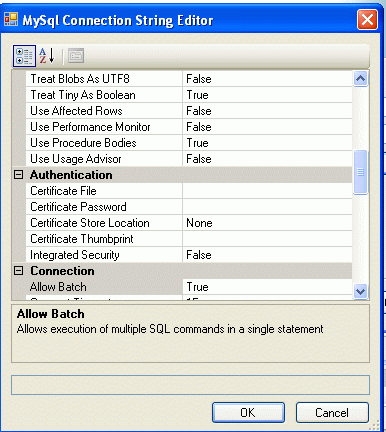Select the Allow Batch property row
Viewport: 386px width, 432px height.
(x=104, y=287)
